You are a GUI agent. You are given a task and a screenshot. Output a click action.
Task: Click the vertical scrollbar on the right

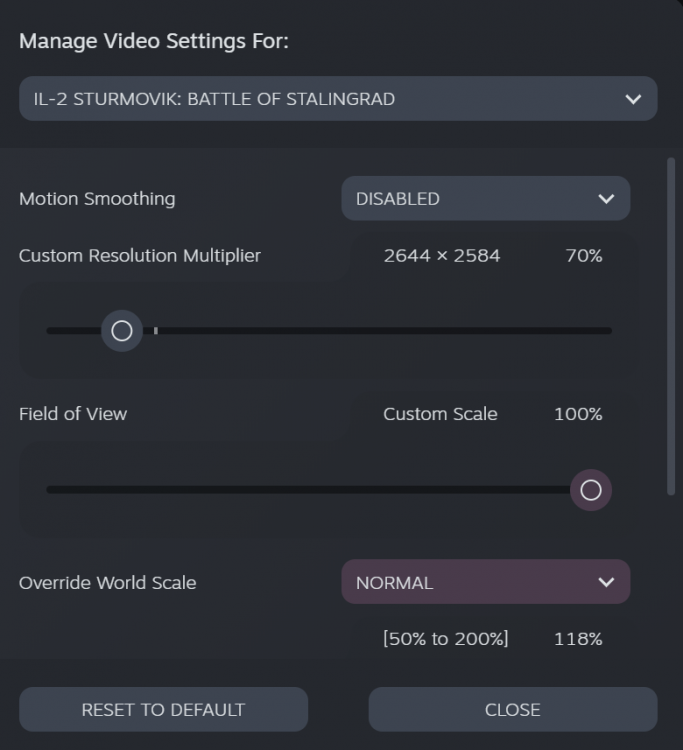pyautogui.click(x=671, y=325)
